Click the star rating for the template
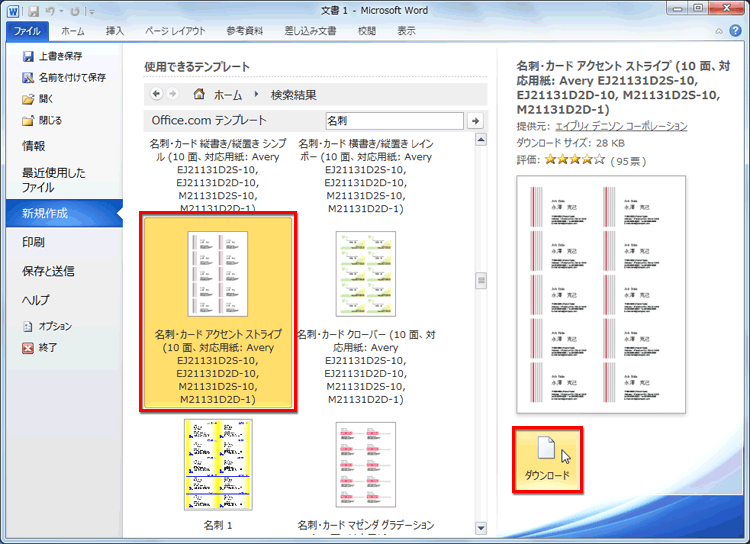Image resolution: width=750 pixels, height=544 pixels. pyautogui.click(x=575, y=159)
